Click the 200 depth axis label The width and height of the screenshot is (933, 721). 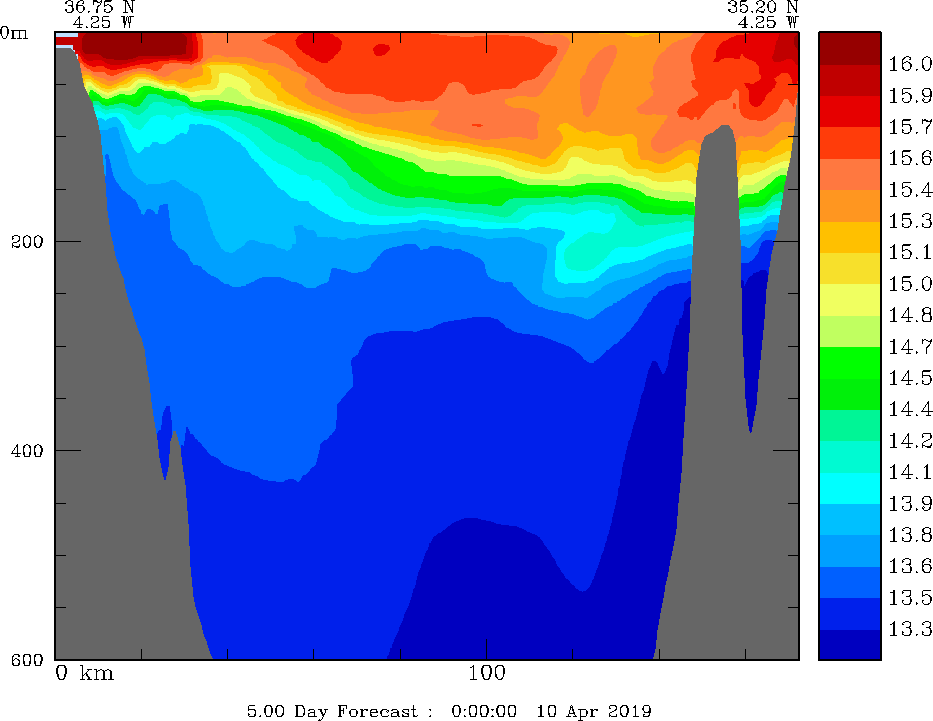(27, 242)
